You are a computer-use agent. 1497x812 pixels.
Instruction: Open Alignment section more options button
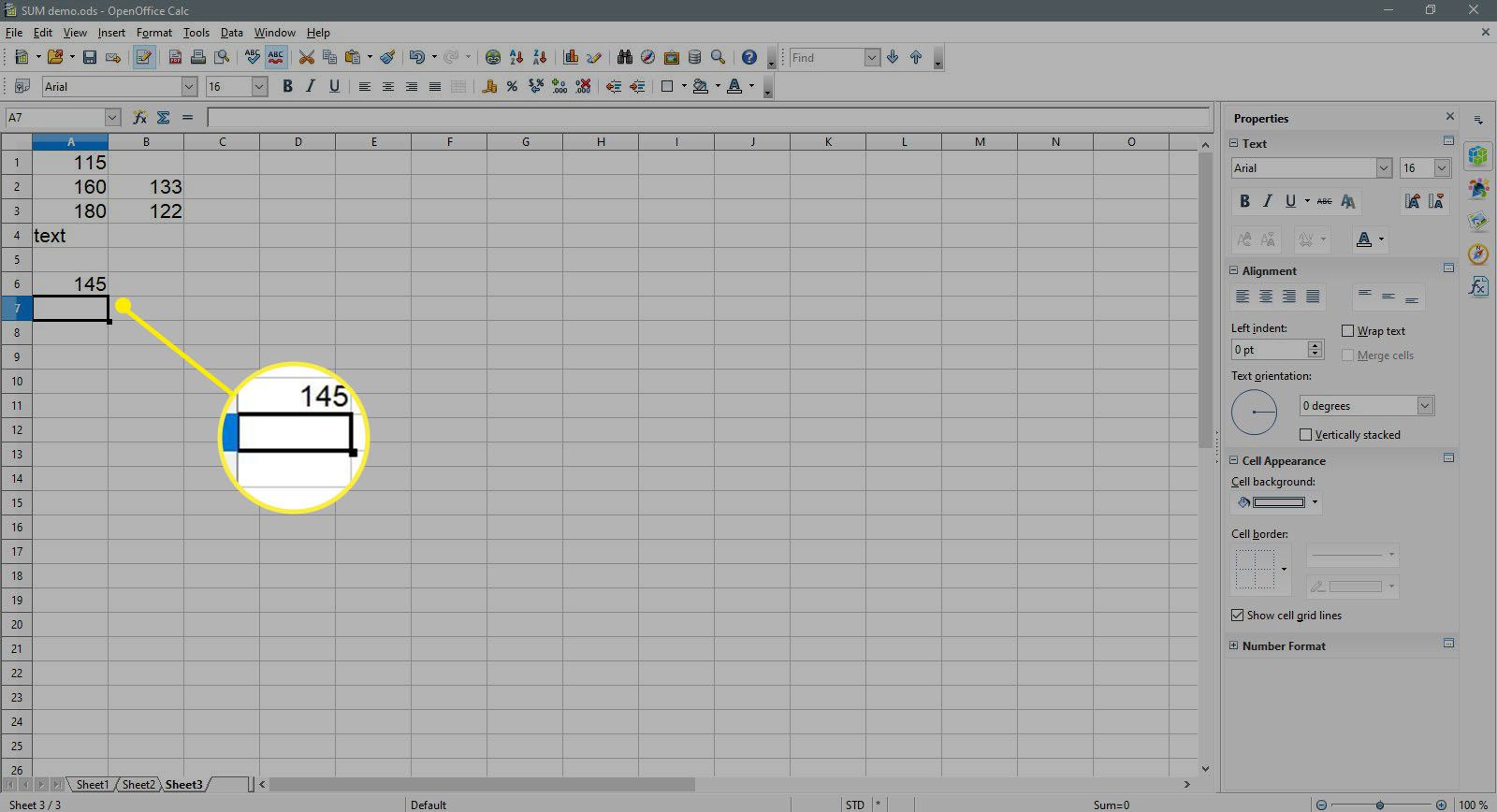click(1448, 268)
